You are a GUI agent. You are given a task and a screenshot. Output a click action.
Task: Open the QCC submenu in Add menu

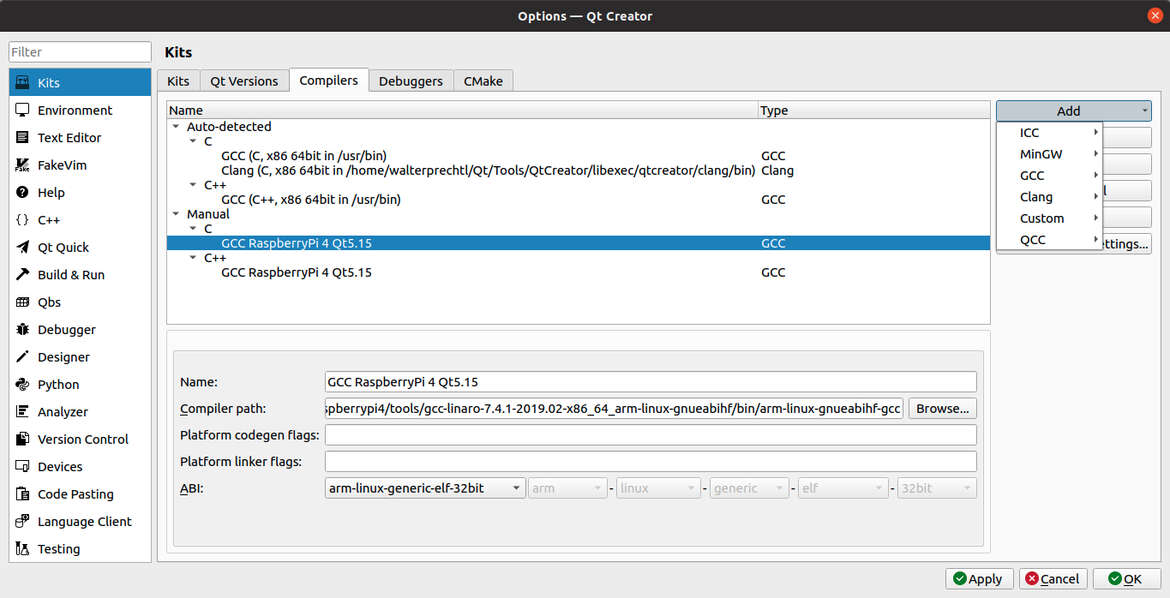click(x=1049, y=240)
